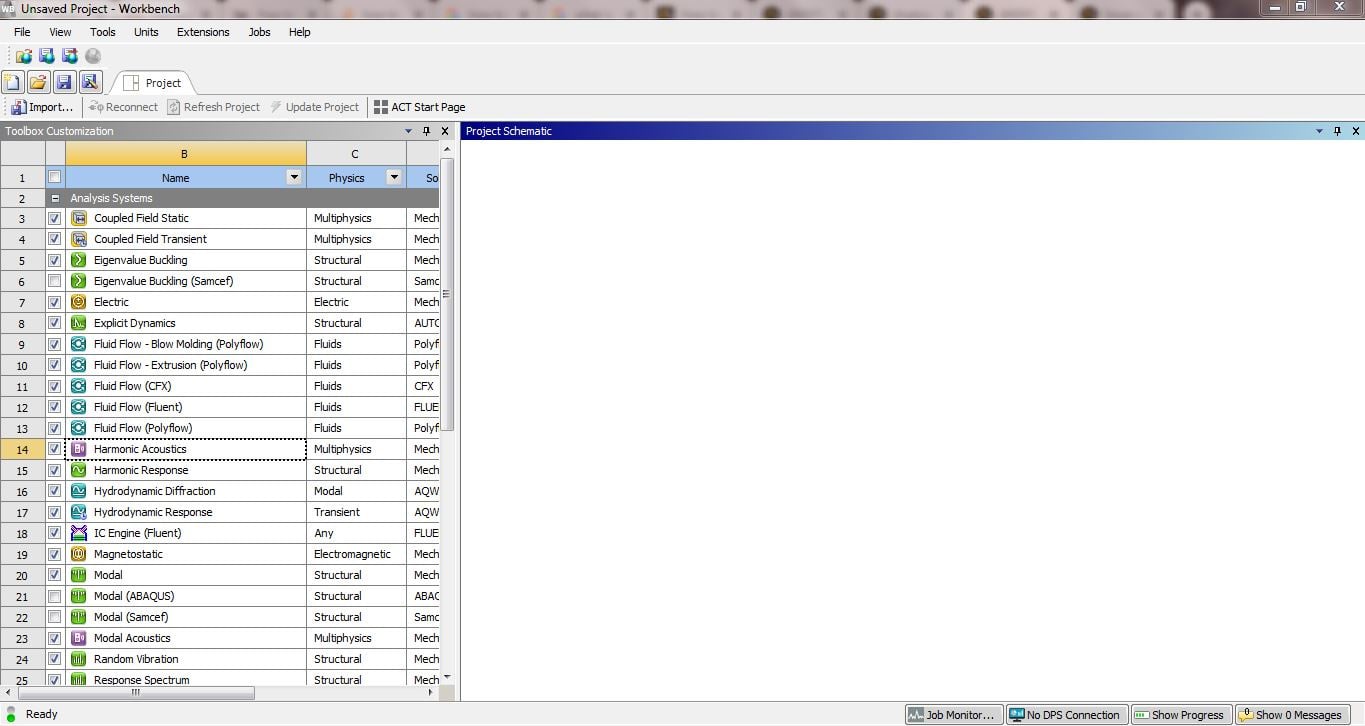Click the Save project disk icon
This screenshot has height=726, width=1365.
pyautogui.click(x=64, y=82)
